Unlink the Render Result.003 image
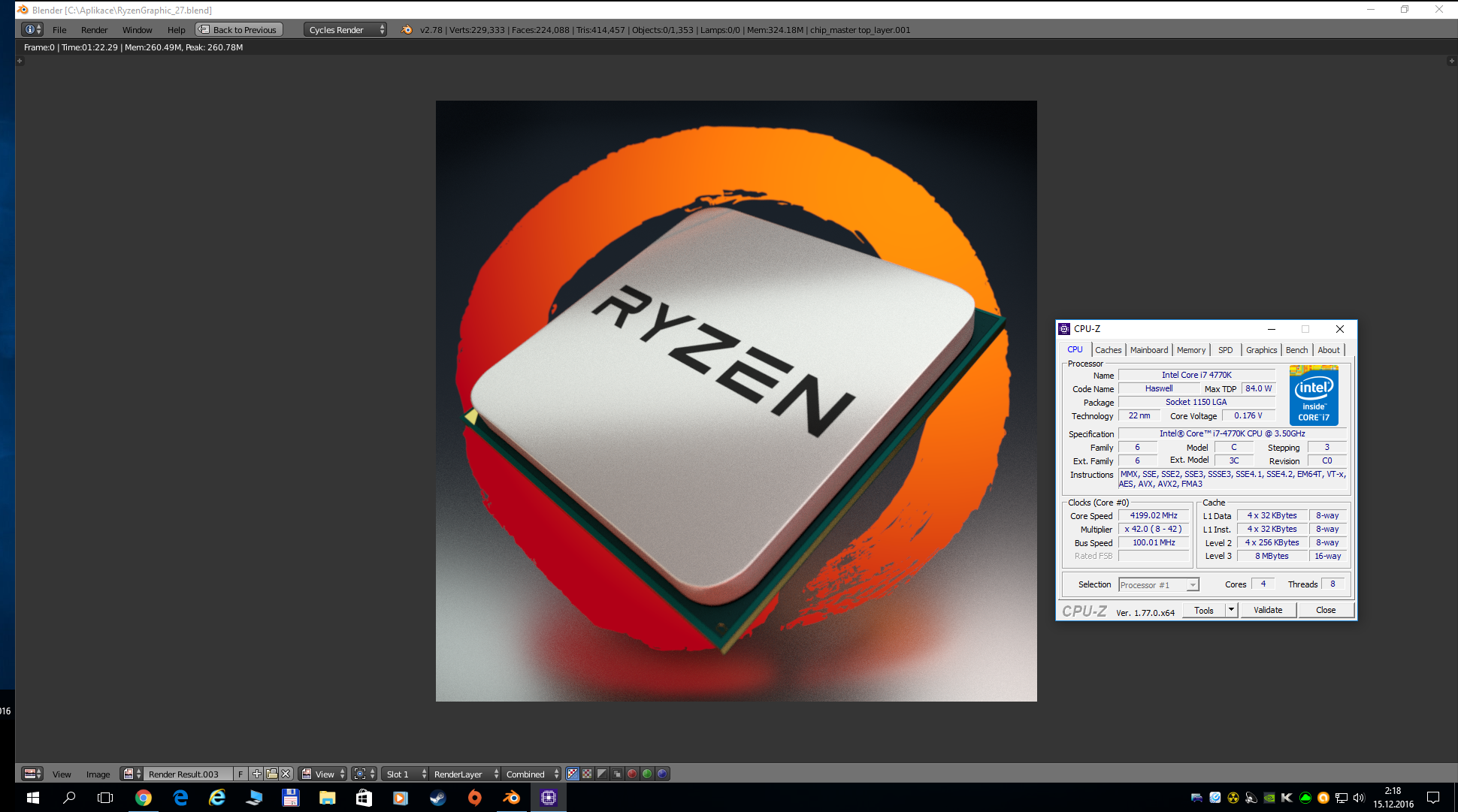This screenshot has height=812, width=1458. (x=286, y=774)
